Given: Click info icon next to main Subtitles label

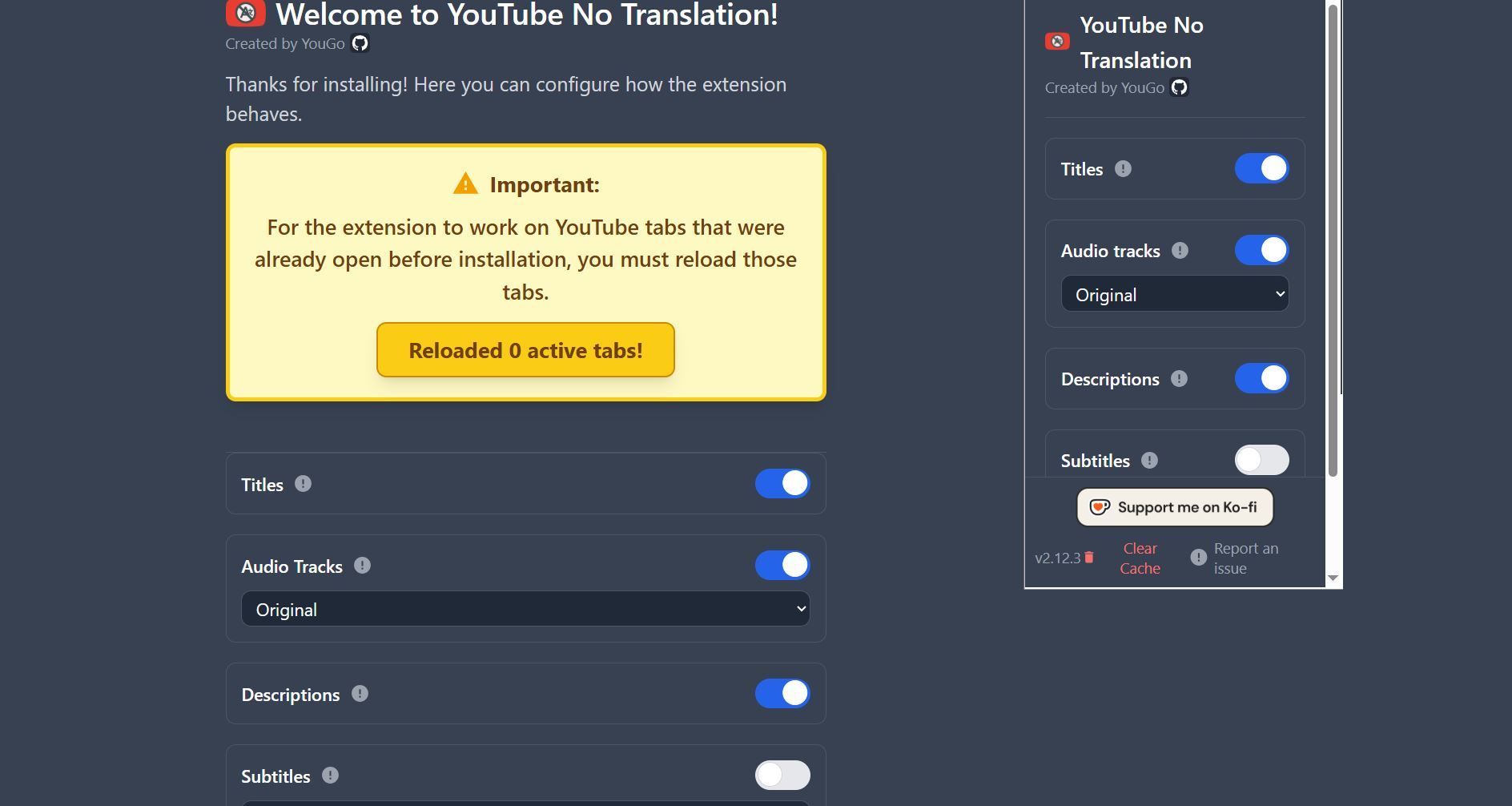Looking at the screenshot, I should [330, 776].
